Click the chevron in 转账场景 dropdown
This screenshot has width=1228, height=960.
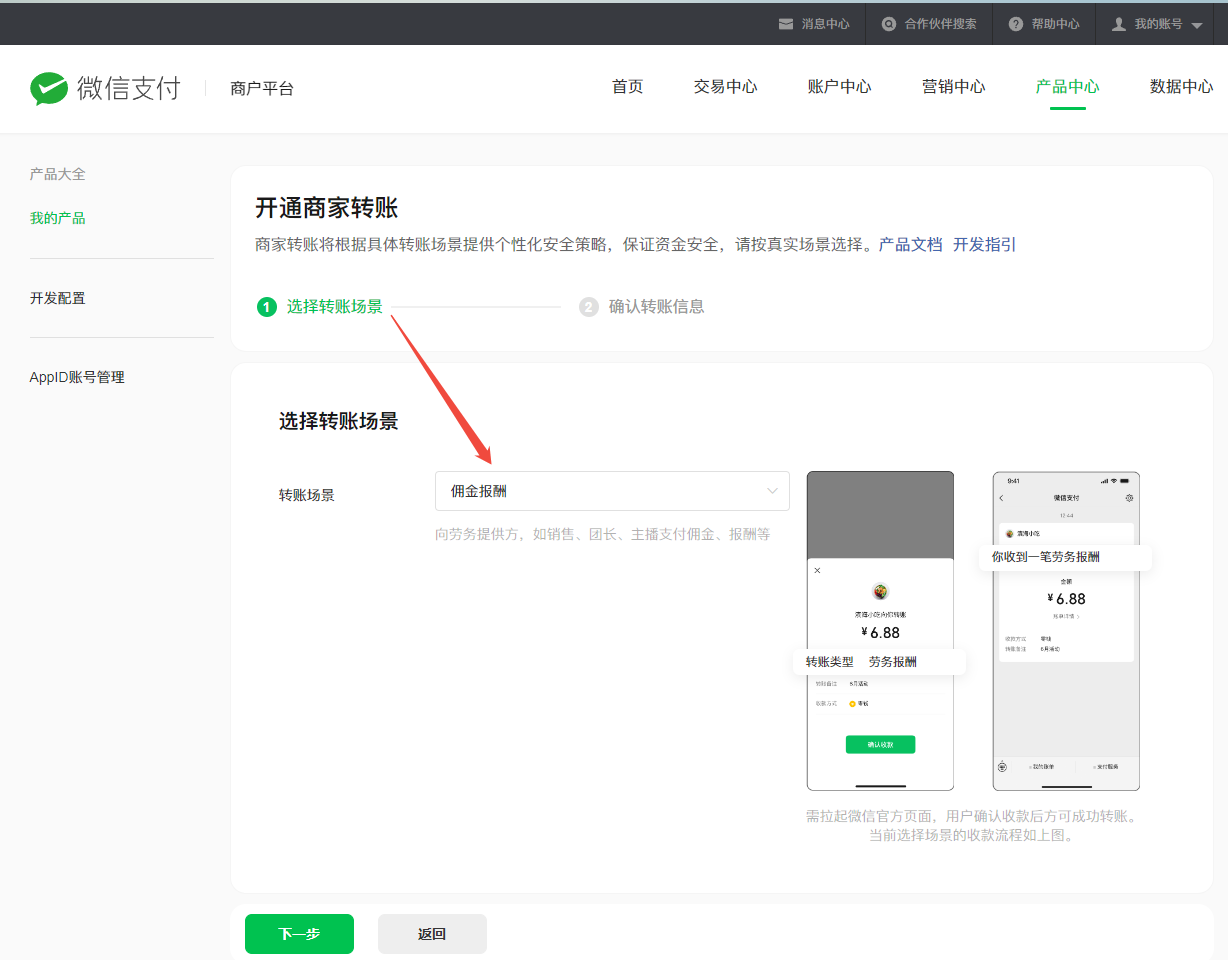tap(772, 491)
